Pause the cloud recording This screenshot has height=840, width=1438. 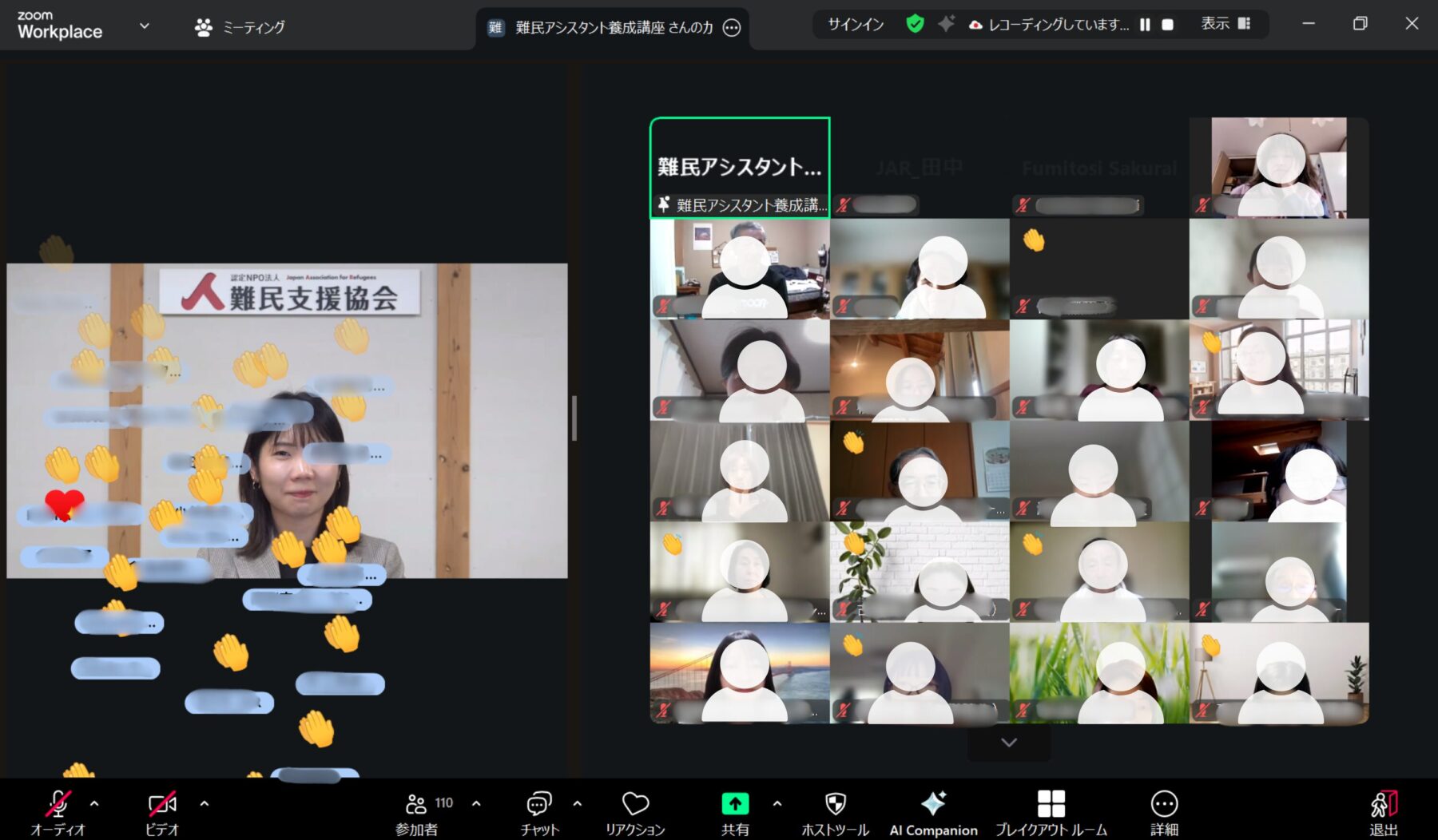pyautogui.click(x=1144, y=25)
